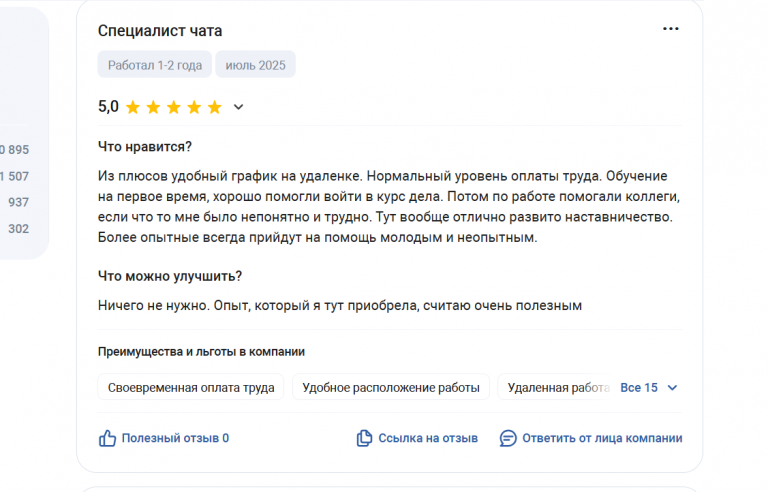Copy Ссылка на отзыв link
Screen dimensions: 768x492
tap(428, 438)
